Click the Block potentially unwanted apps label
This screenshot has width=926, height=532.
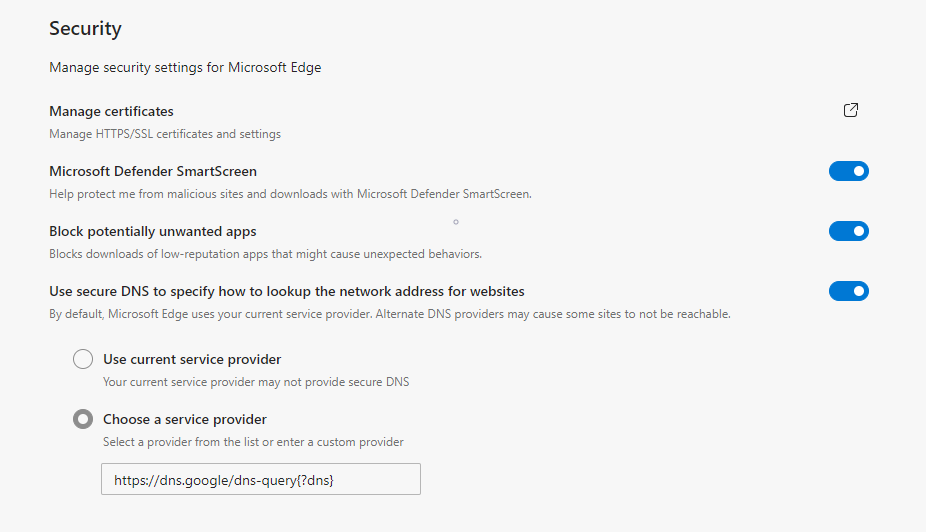coord(153,231)
